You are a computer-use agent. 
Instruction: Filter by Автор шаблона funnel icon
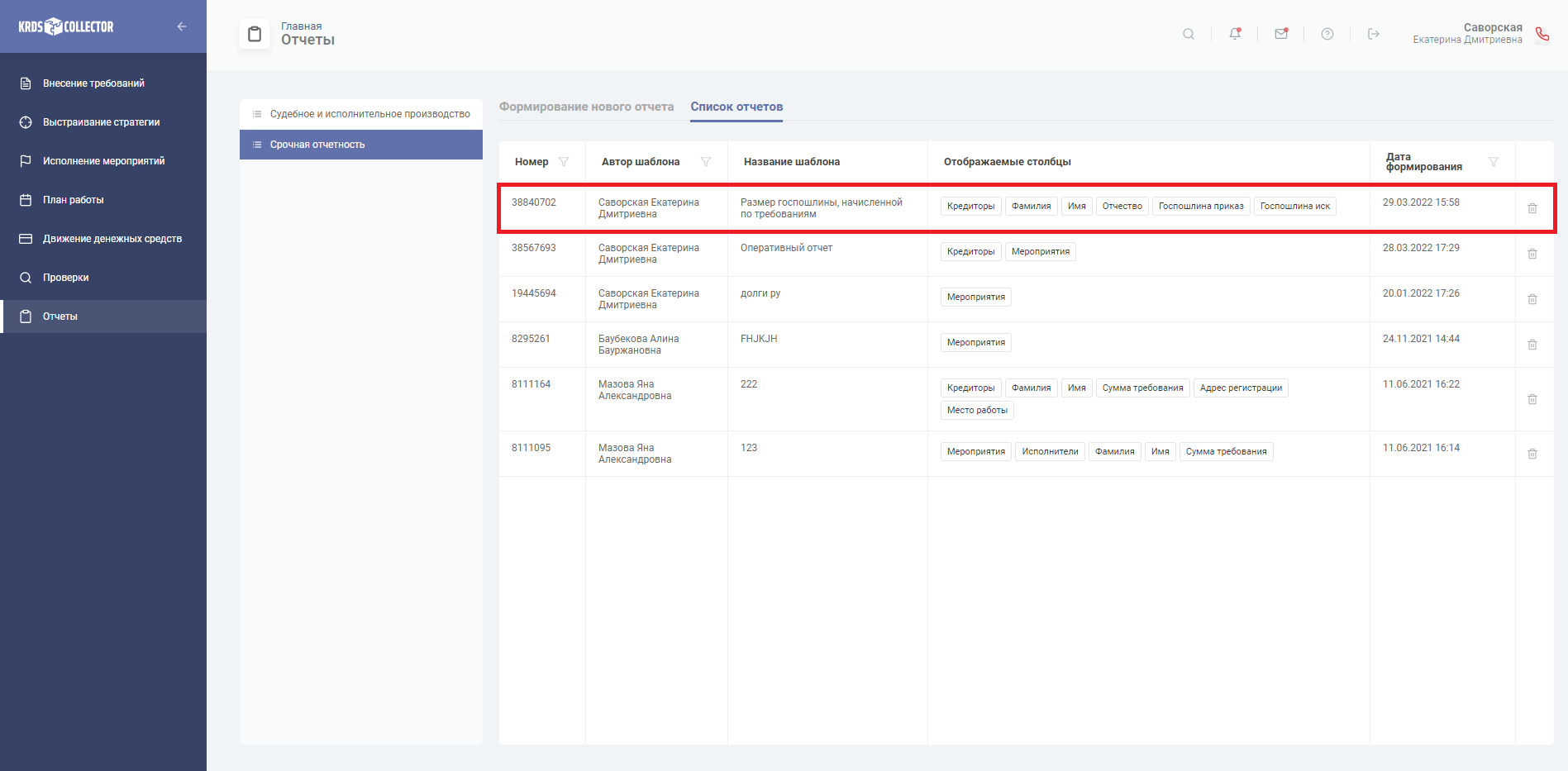tap(706, 162)
